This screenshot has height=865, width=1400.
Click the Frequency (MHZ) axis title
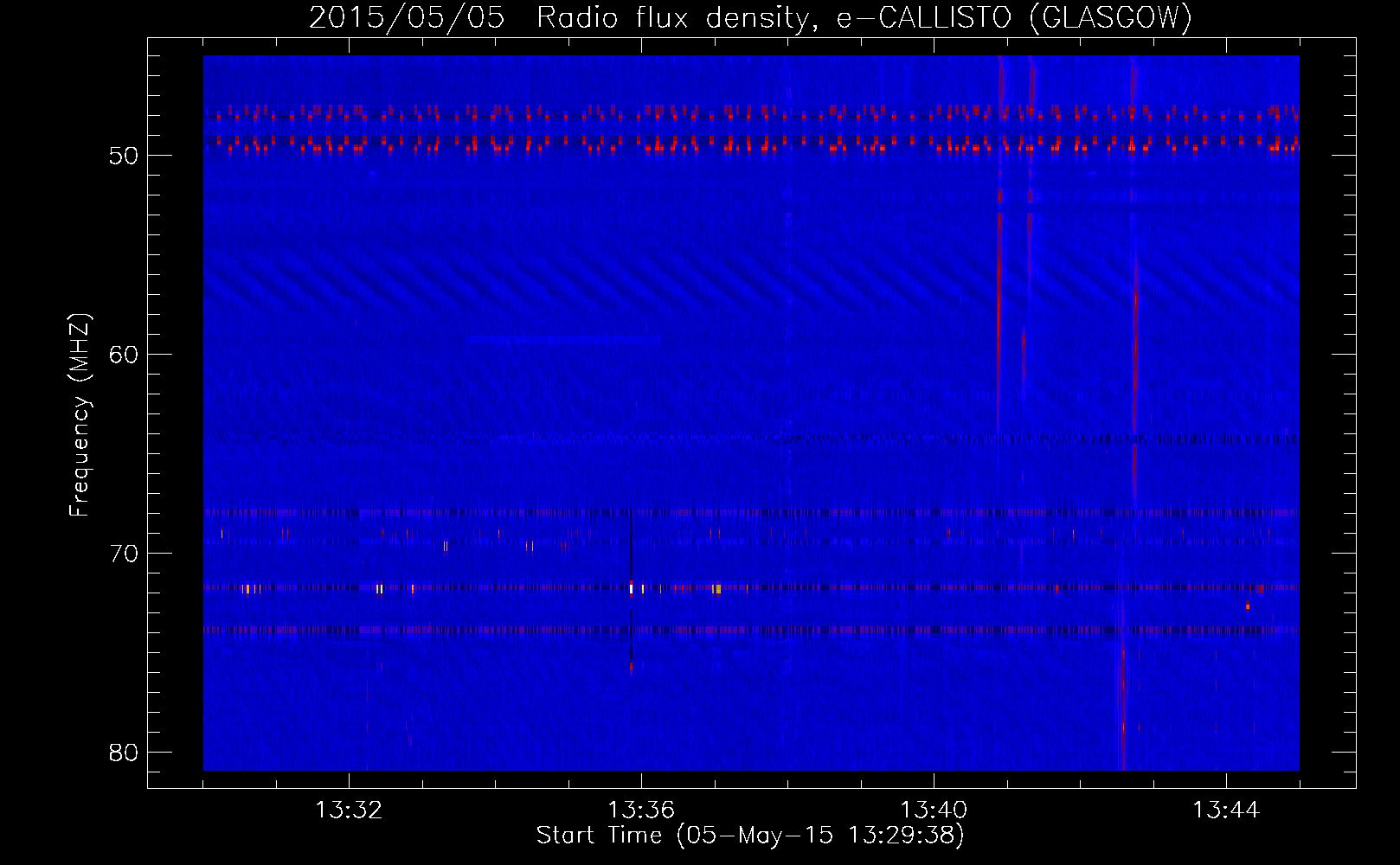point(80,415)
